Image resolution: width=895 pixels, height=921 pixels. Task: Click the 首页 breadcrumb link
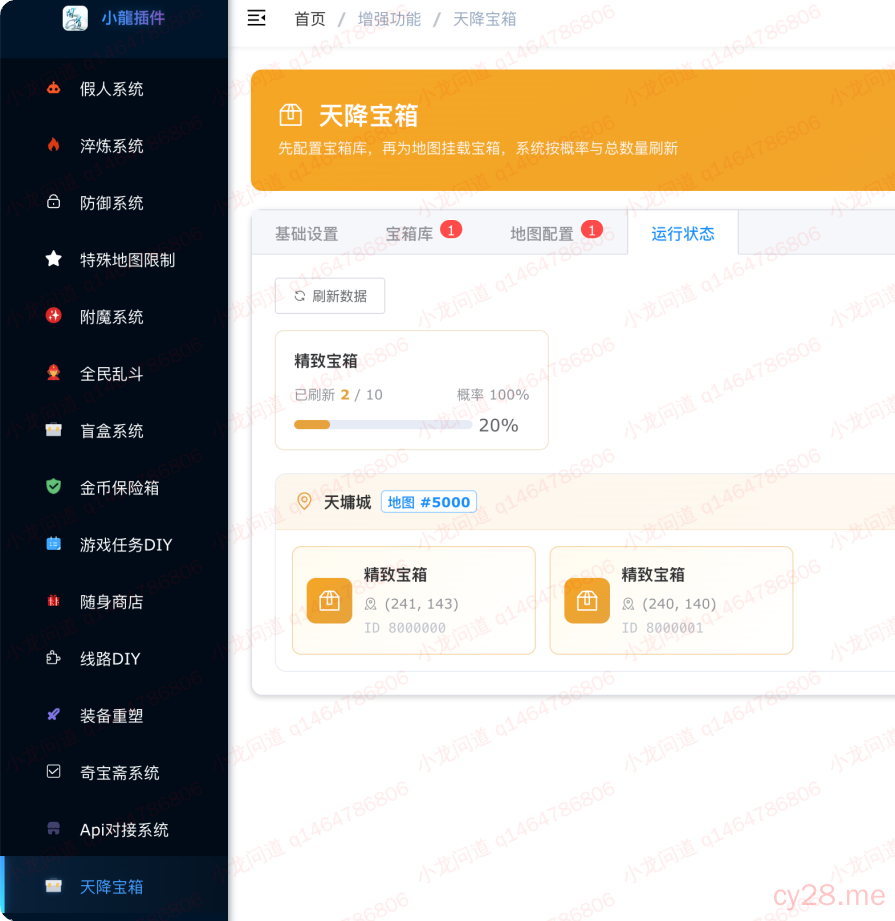pyautogui.click(x=309, y=19)
